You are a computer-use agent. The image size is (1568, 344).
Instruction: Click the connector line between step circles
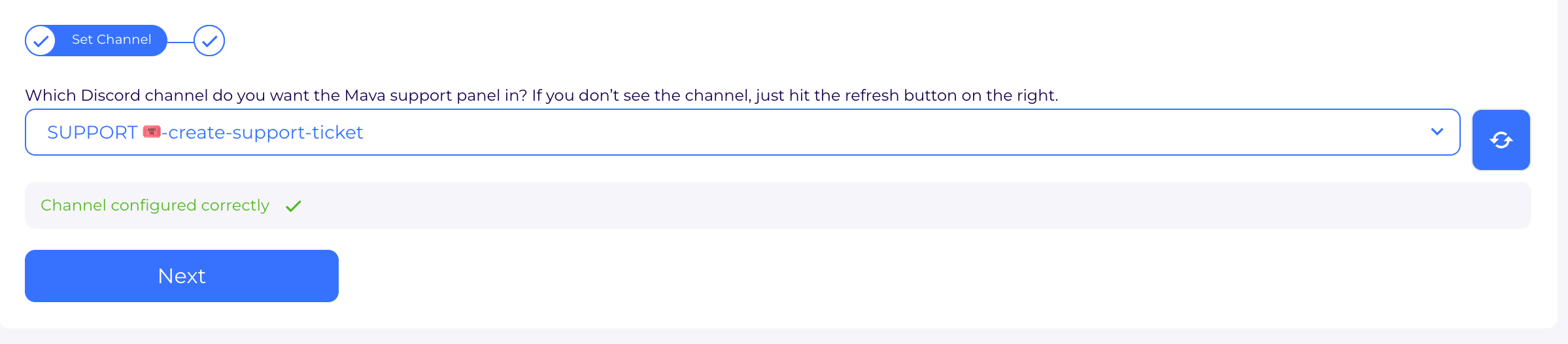[x=180, y=41]
